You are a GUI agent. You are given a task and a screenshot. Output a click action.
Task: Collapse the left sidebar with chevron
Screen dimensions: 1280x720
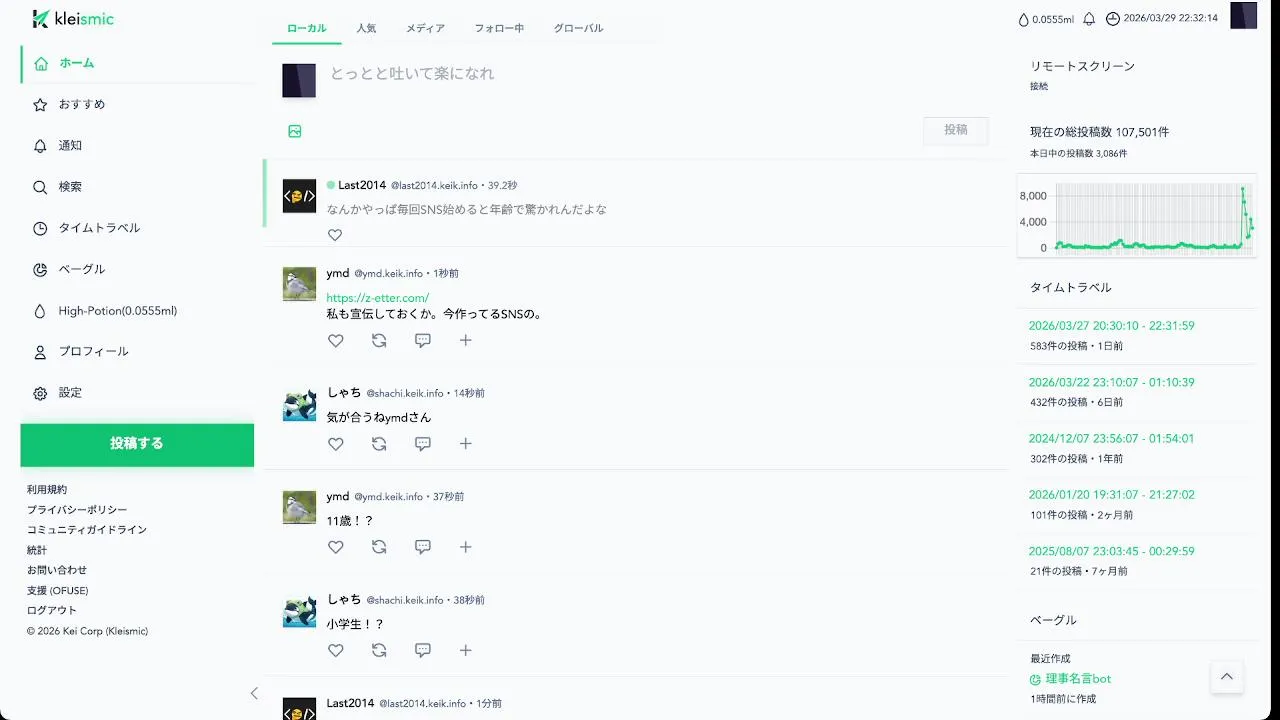[254, 693]
